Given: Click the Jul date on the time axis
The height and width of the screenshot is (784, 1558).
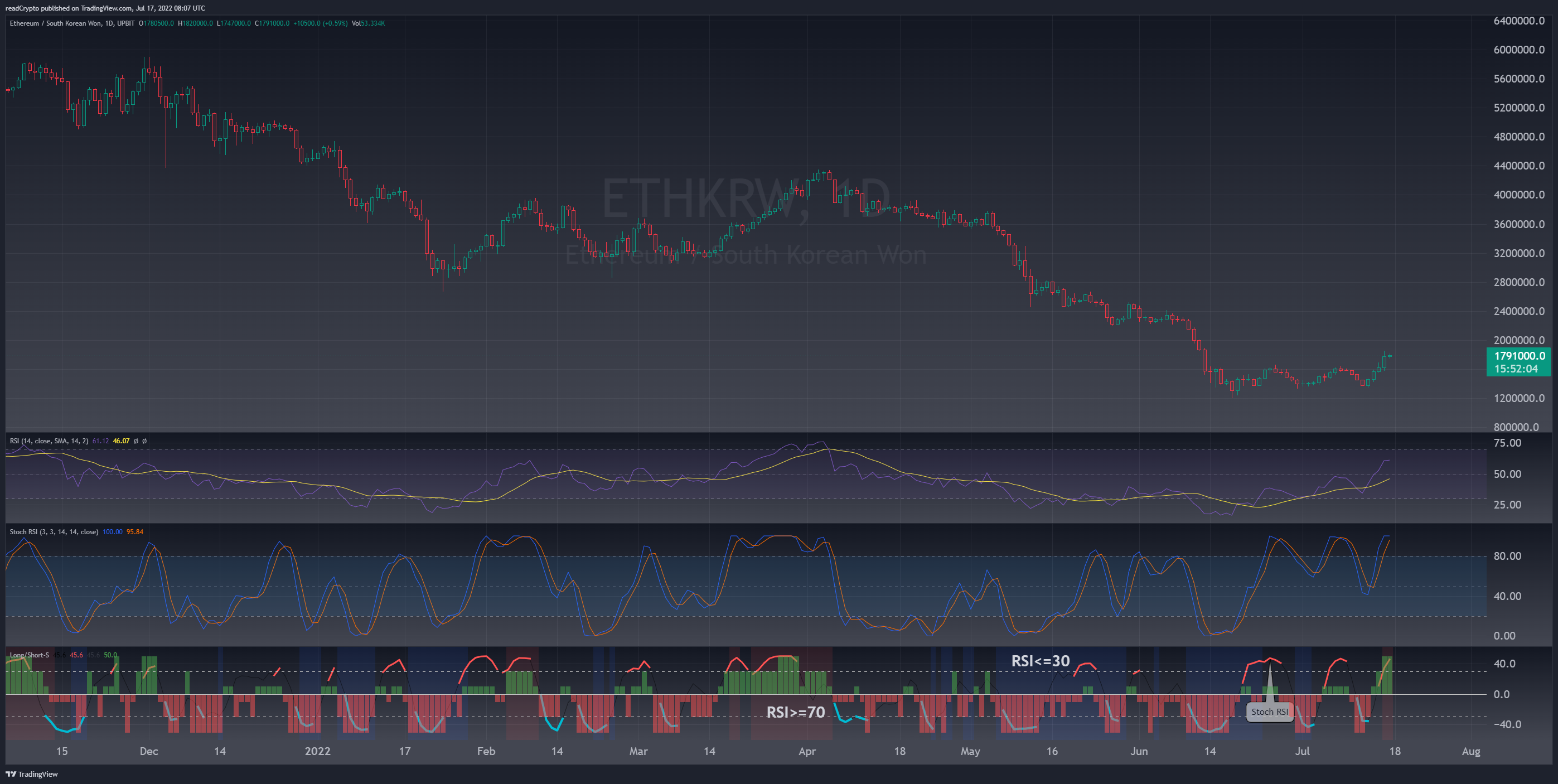Looking at the screenshot, I should coord(1302,751).
